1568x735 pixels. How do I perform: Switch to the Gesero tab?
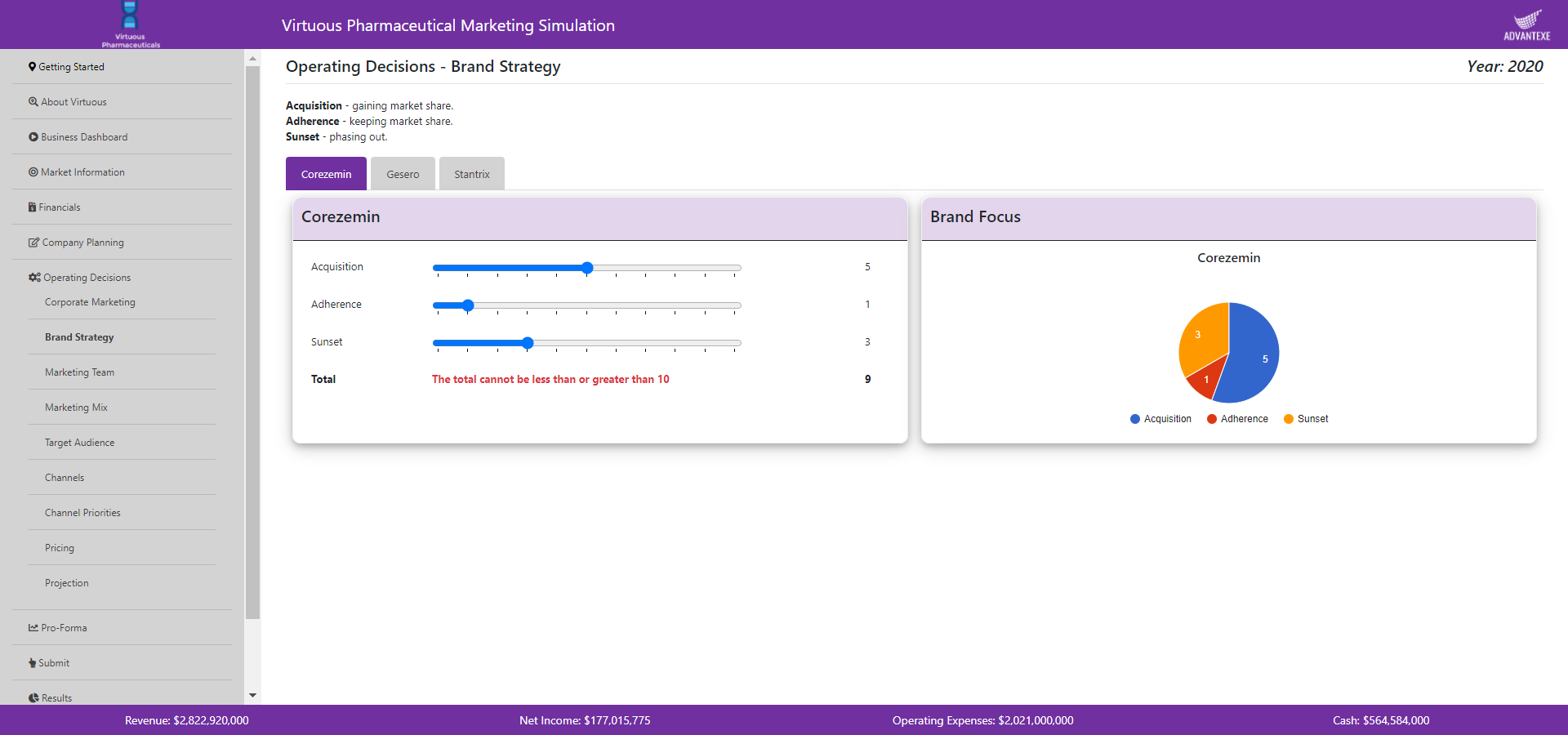point(402,173)
